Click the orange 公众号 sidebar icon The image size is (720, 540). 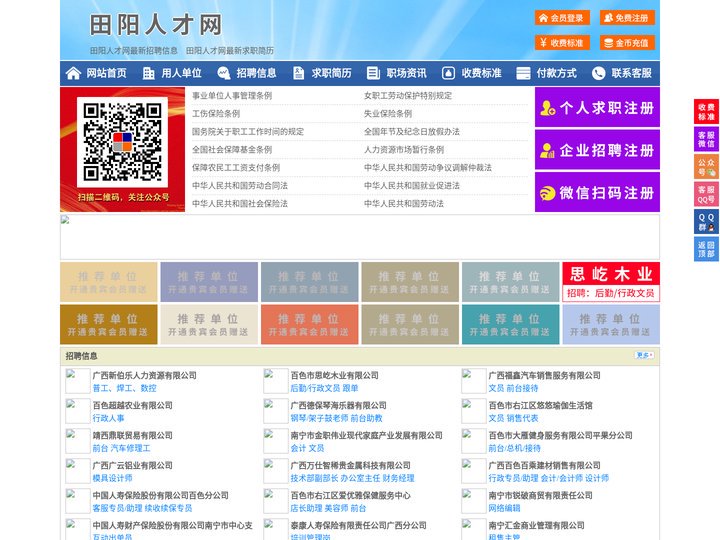(x=706, y=167)
